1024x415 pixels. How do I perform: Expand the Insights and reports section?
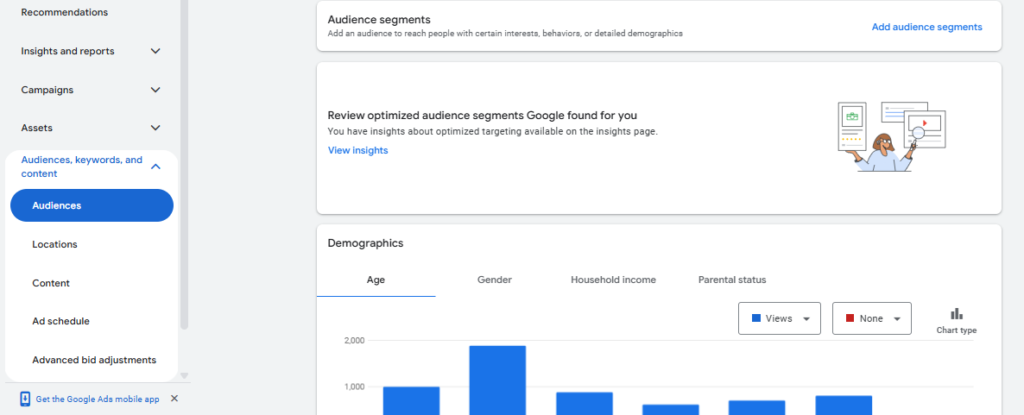click(x=155, y=51)
